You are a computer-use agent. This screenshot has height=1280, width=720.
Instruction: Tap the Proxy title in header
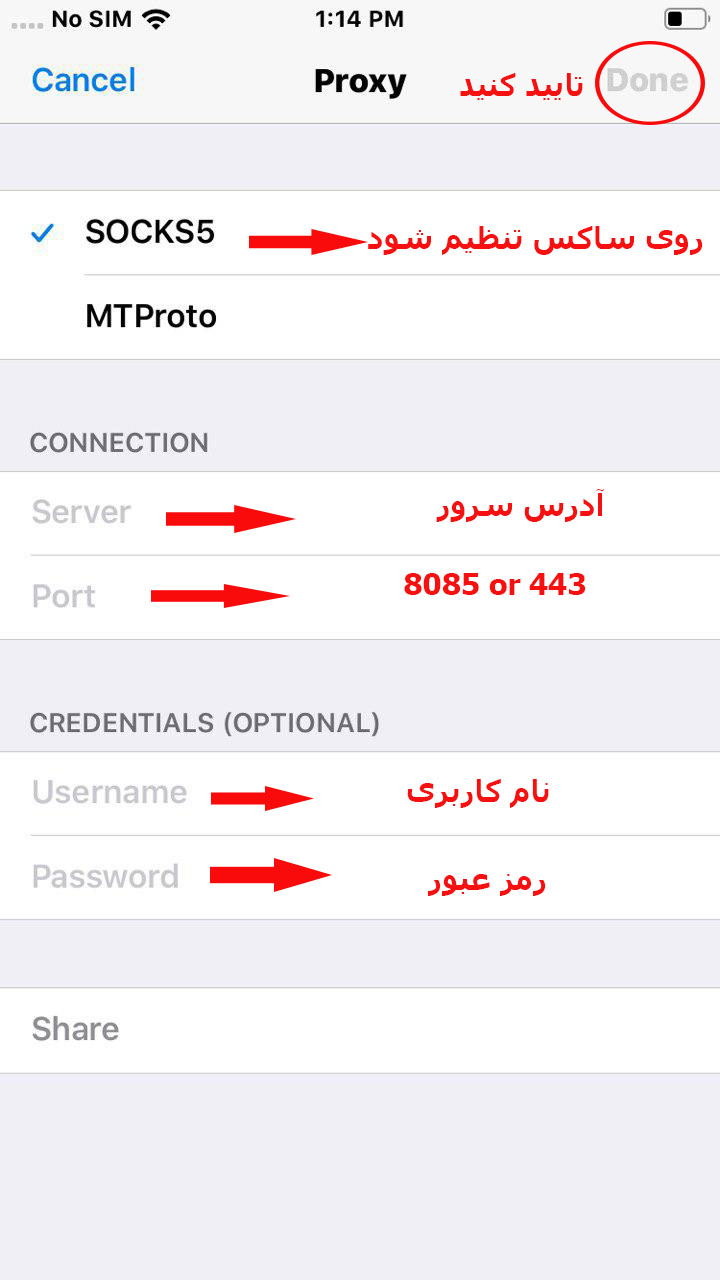(360, 81)
